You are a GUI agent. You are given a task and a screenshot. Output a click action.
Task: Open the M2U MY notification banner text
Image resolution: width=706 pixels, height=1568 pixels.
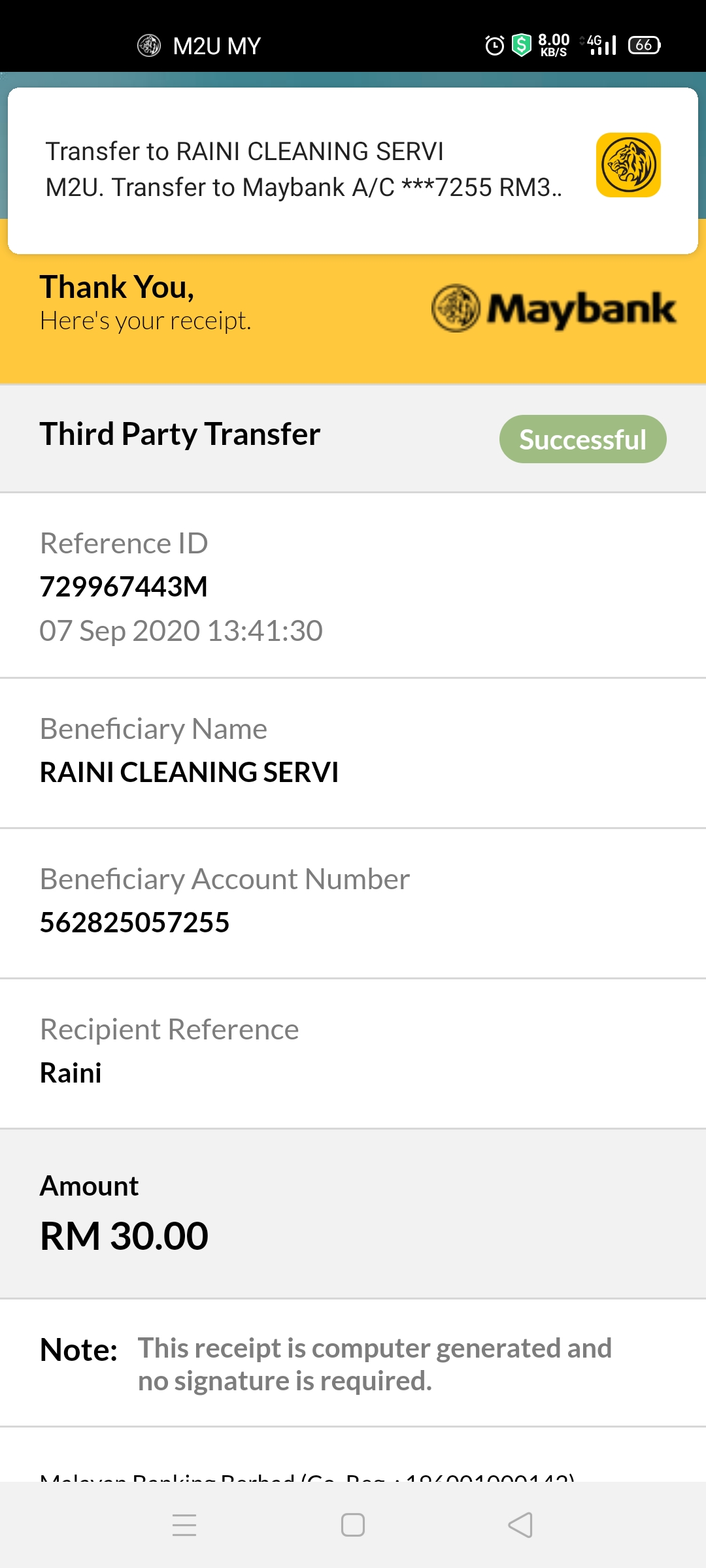click(x=304, y=169)
